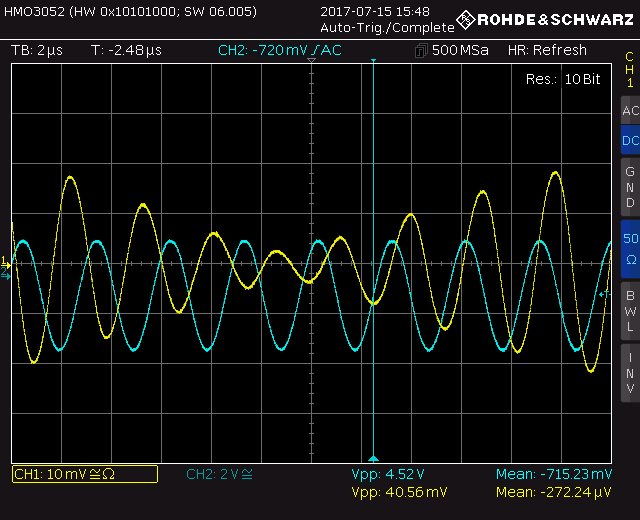This screenshot has height=520, width=640.
Task: Click the Rohde & Schwarz logo
Action: (544, 19)
